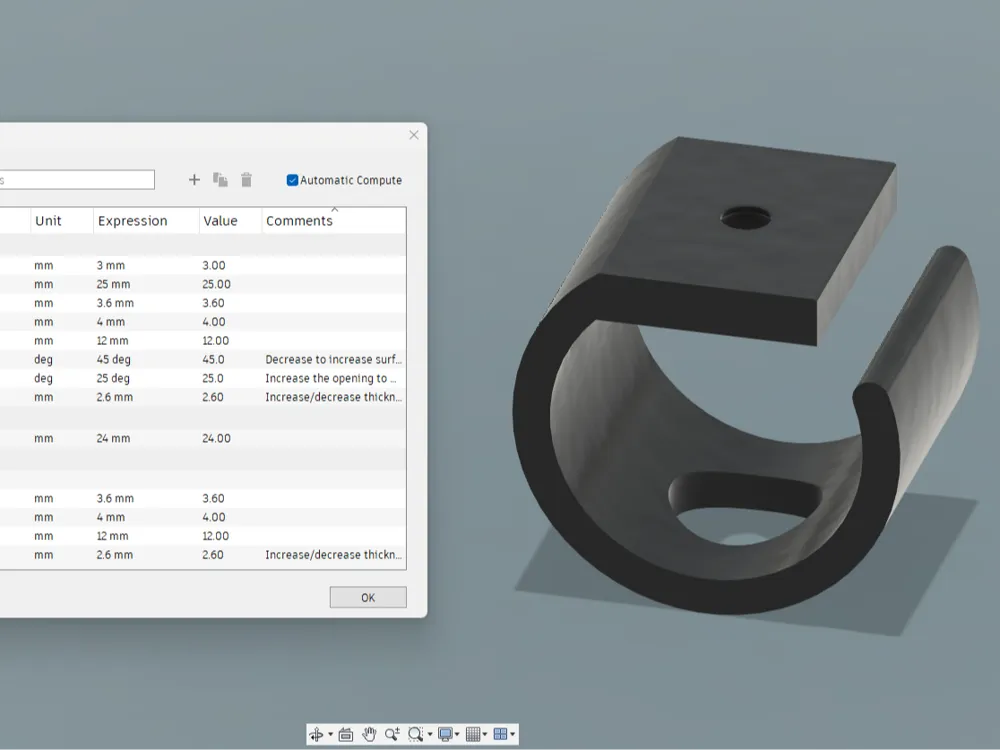1000x750 pixels.
Task: Open the Grid and Snaps icon
Action: [x=473, y=734]
